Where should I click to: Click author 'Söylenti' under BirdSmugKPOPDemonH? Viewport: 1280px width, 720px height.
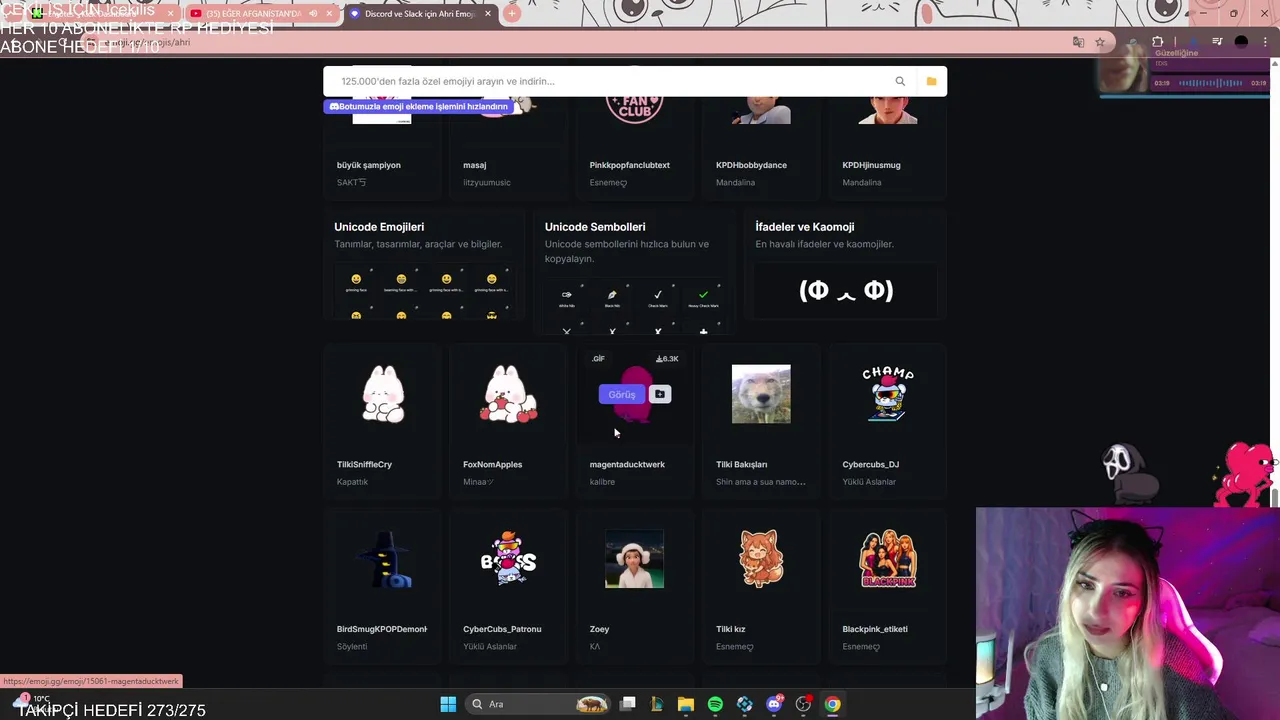pyautogui.click(x=352, y=647)
